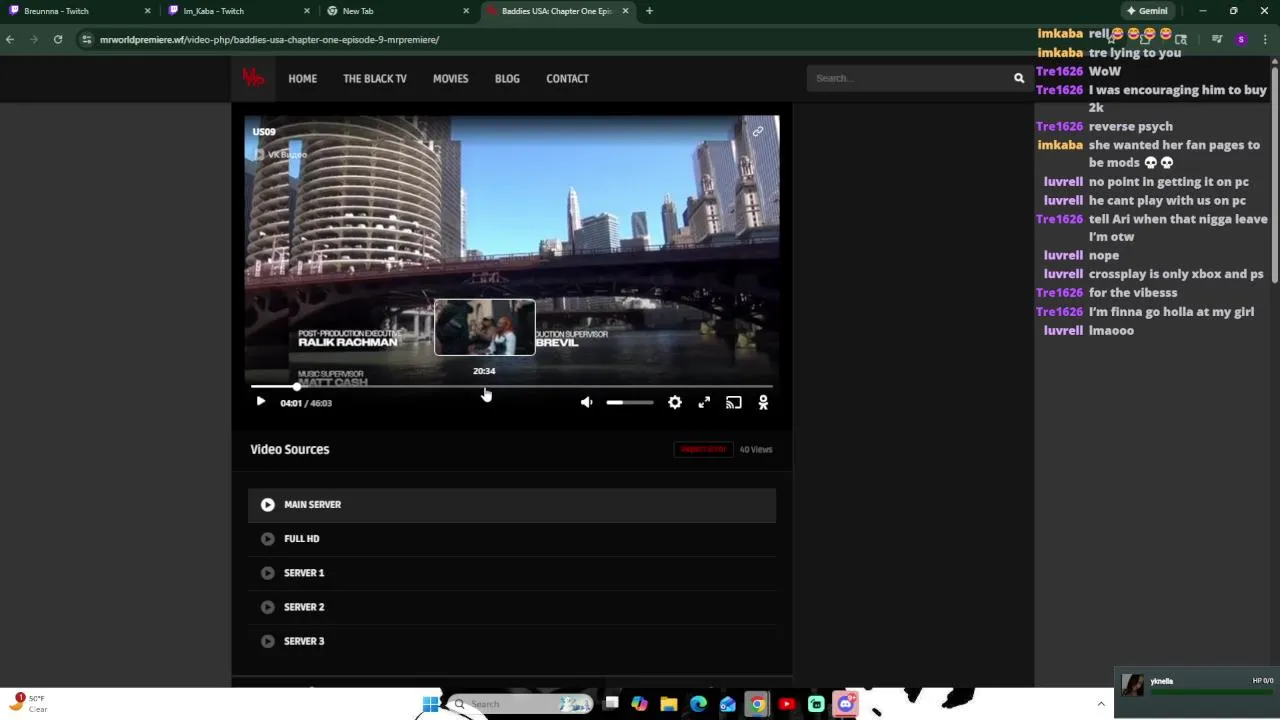Switch to the Breunnna - Twitch tab
This screenshot has width=1280, height=720.
tap(80, 11)
